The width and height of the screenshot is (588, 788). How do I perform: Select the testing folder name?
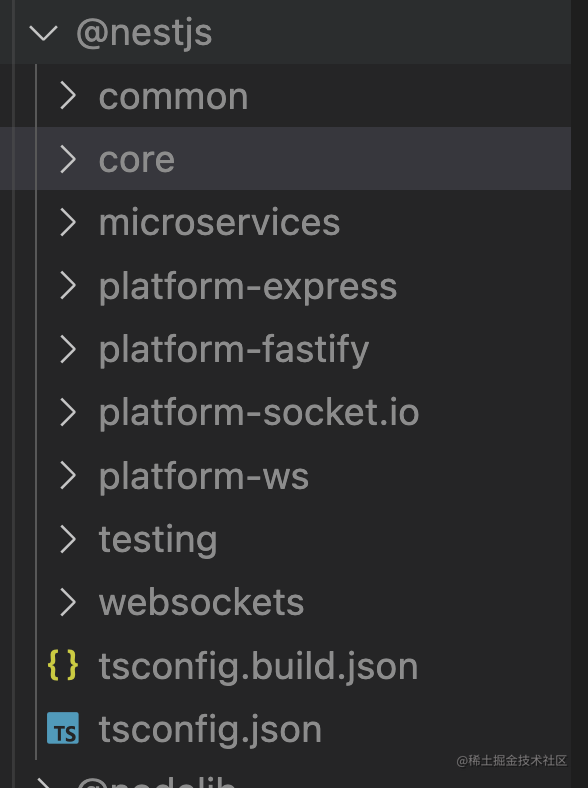pyautogui.click(x=158, y=540)
